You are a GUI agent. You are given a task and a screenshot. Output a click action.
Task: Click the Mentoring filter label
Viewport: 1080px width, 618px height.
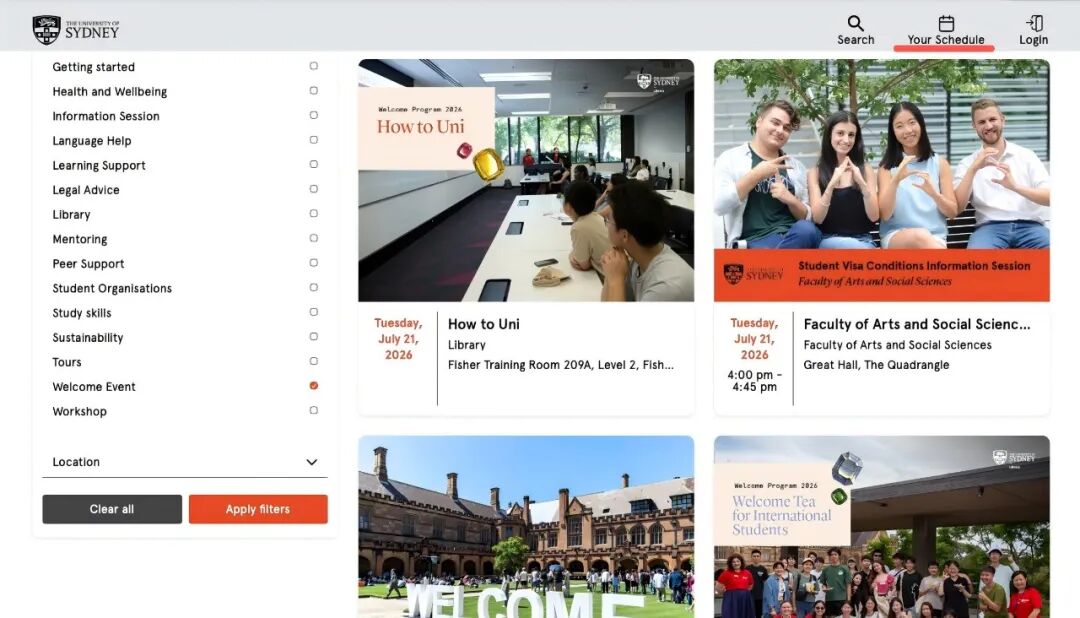80,240
